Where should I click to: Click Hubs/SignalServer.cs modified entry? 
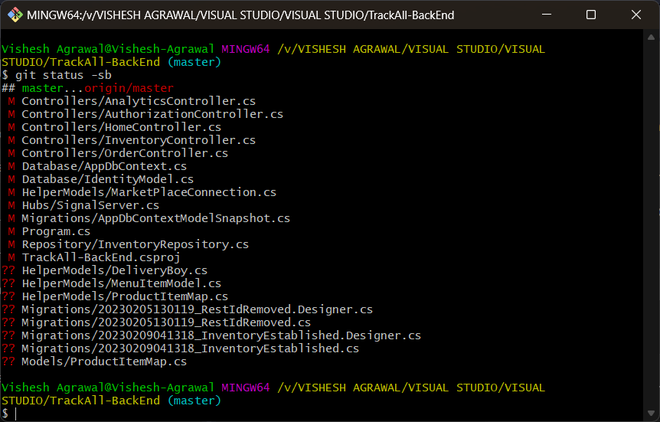click(x=90, y=205)
